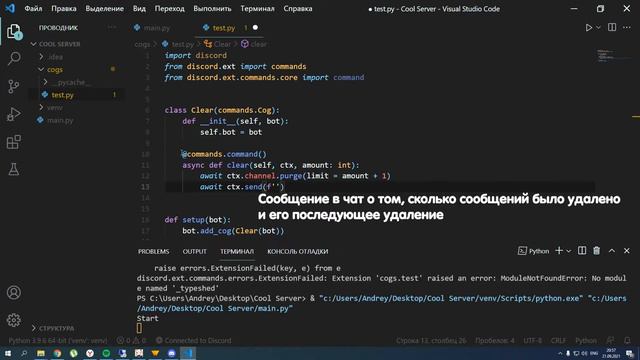Image resolution: width=640 pixels, height=360 pixels.
Task: Open errors and warnings count in status bar
Action: click(x=131, y=340)
